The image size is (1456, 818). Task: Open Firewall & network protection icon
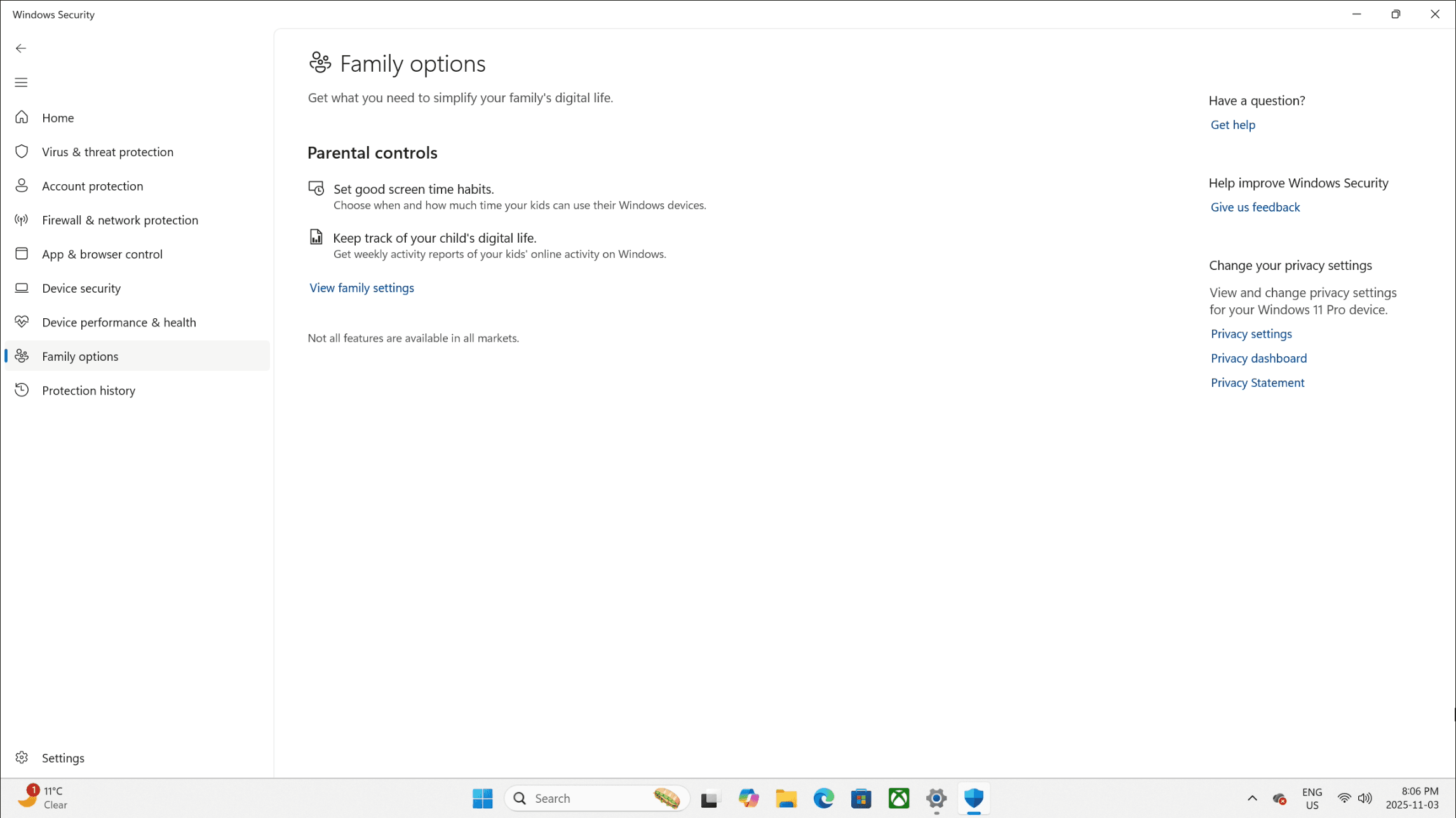22,220
